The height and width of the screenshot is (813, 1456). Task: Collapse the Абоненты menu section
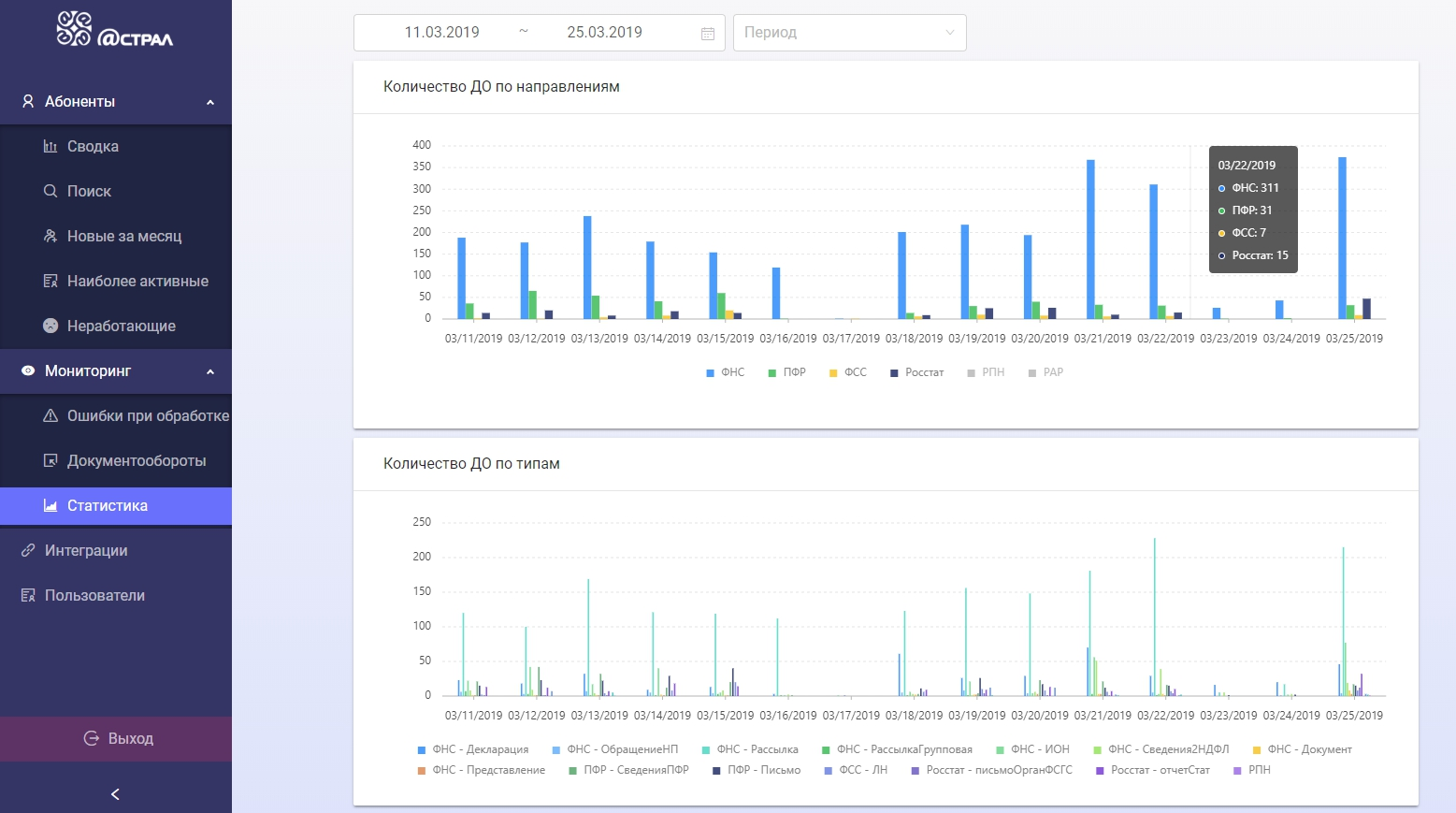coord(210,102)
